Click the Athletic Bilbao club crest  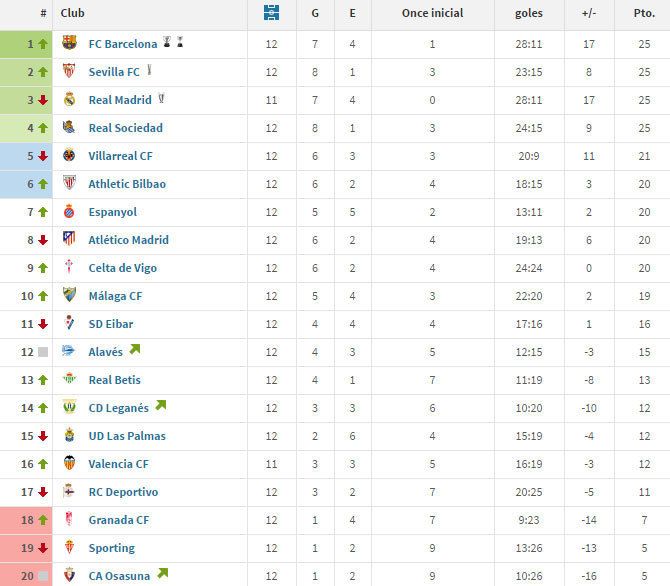click(x=69, y=184)
